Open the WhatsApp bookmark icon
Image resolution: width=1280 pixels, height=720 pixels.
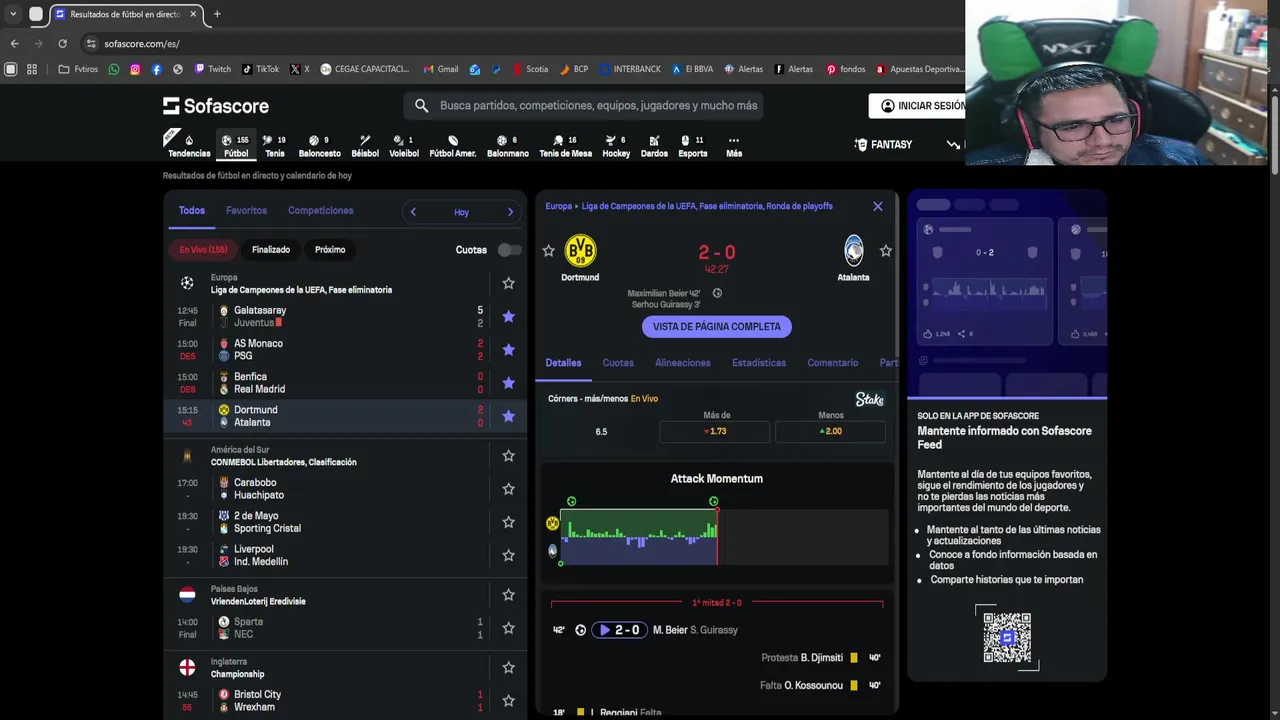(113, 69)
